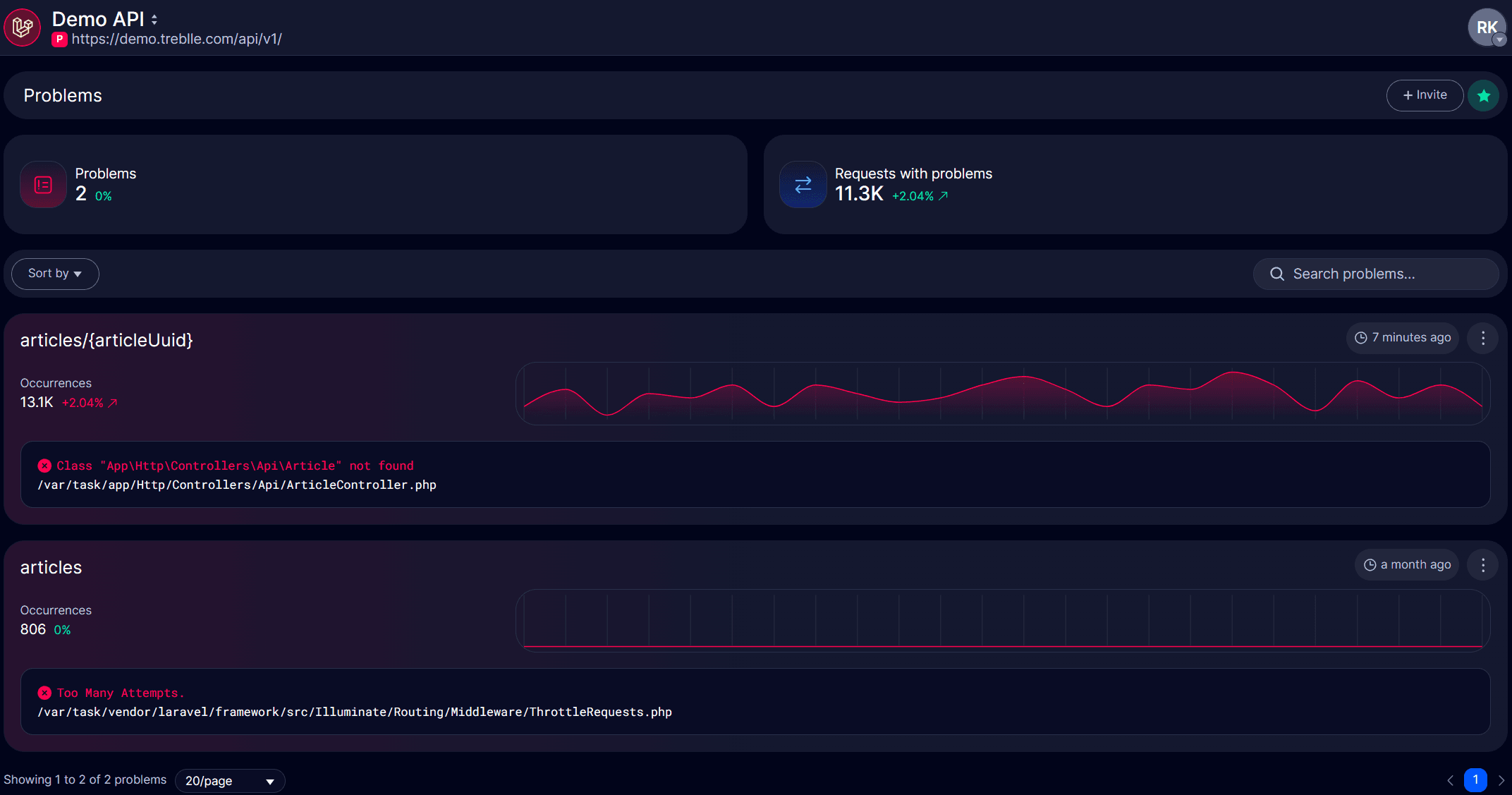Viewport: 1512px width, 795px height.
Task: Open the Problems card clipboard icon
Action: coord(43,185)
